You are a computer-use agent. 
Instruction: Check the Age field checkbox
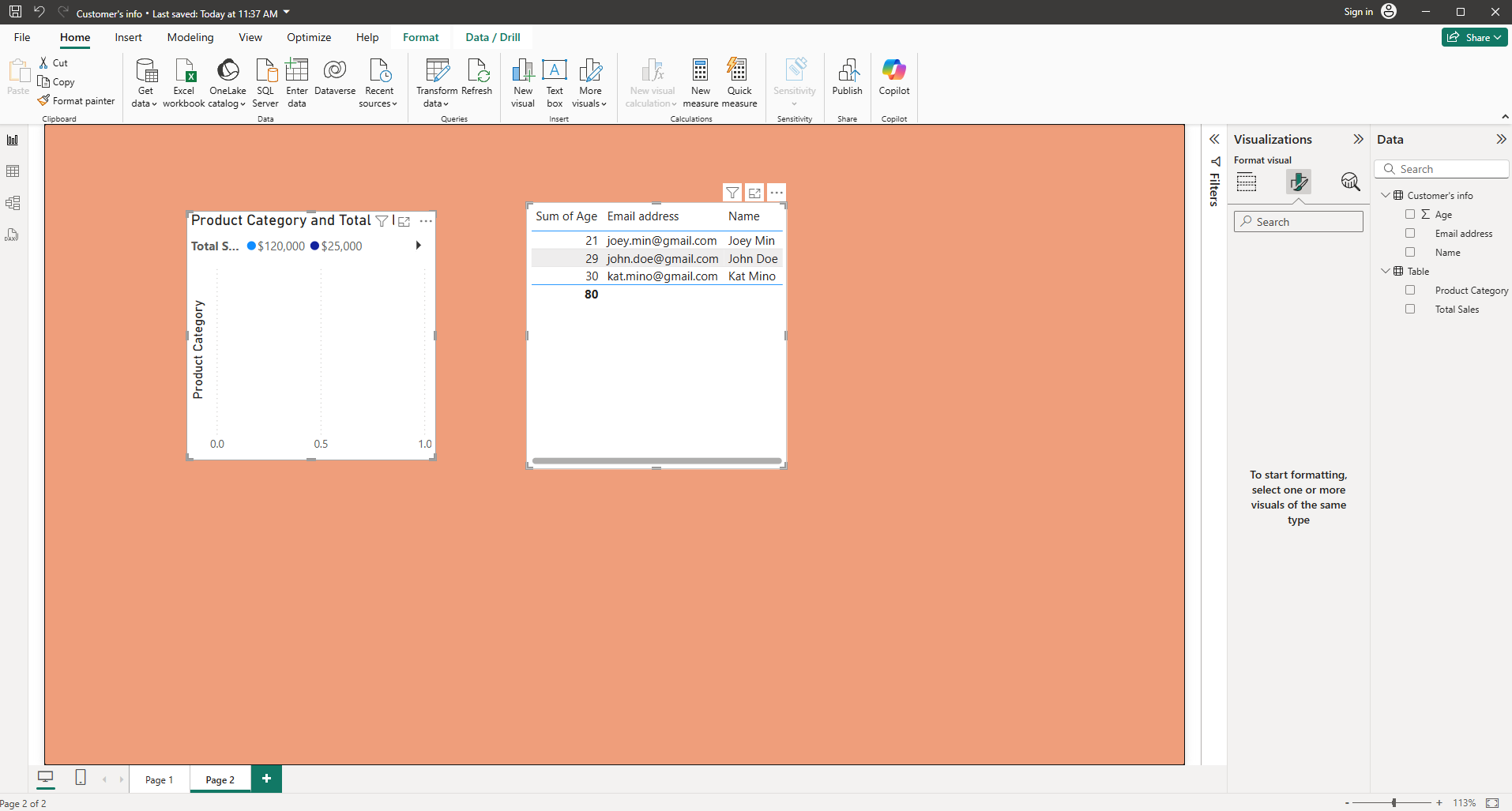click(x=1410, y=214)
